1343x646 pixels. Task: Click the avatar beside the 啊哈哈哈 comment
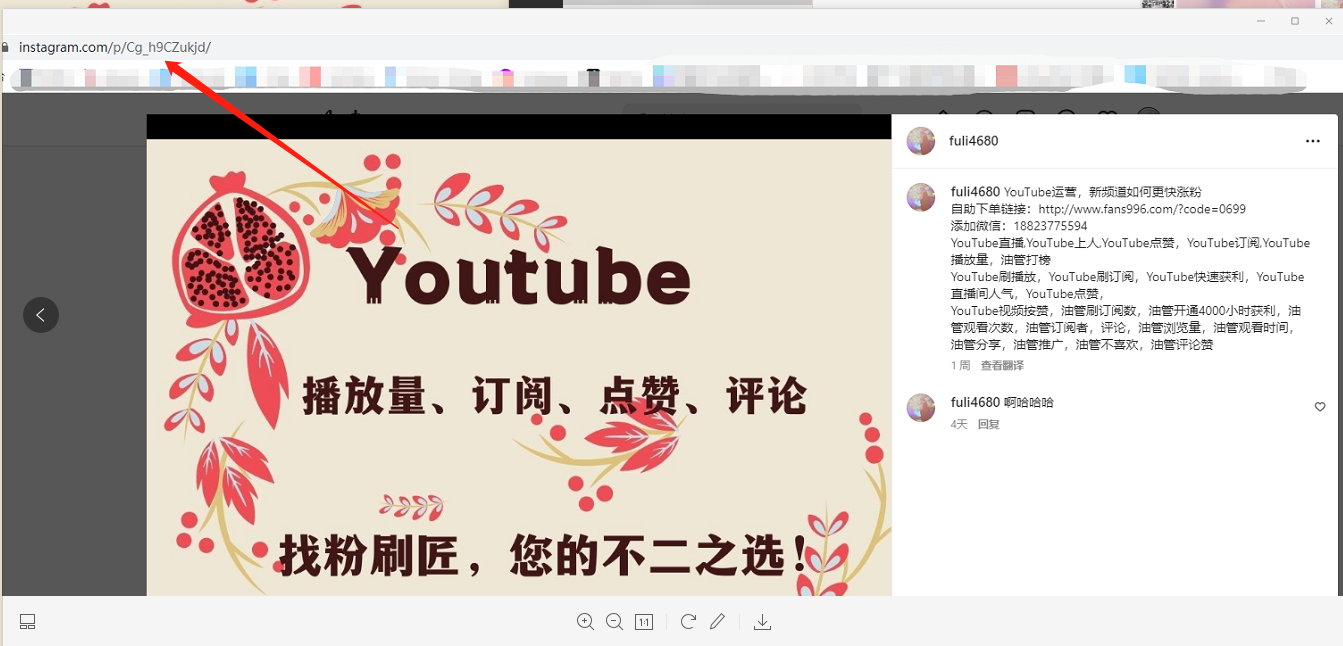(921, 408)
